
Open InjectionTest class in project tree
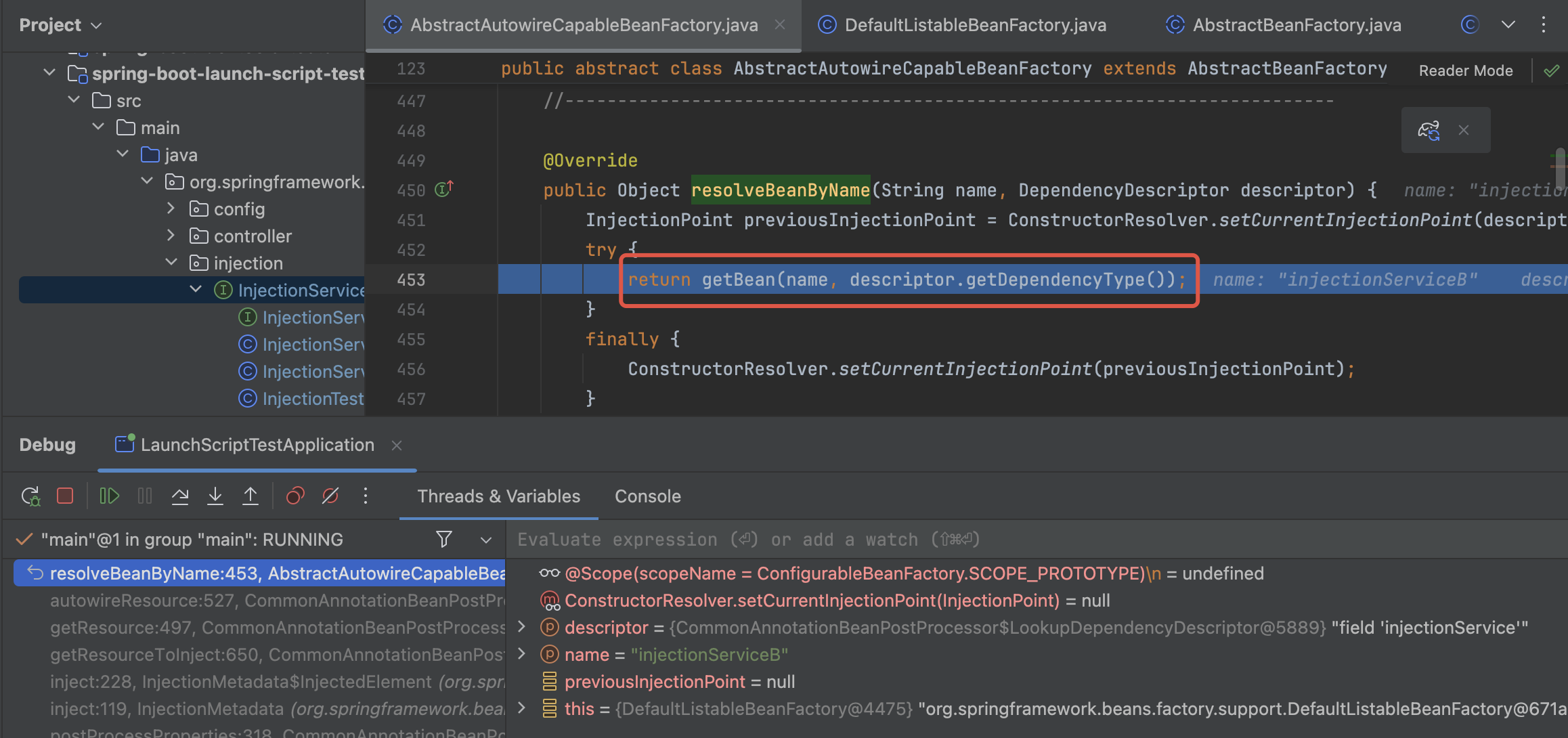point(313,399)
